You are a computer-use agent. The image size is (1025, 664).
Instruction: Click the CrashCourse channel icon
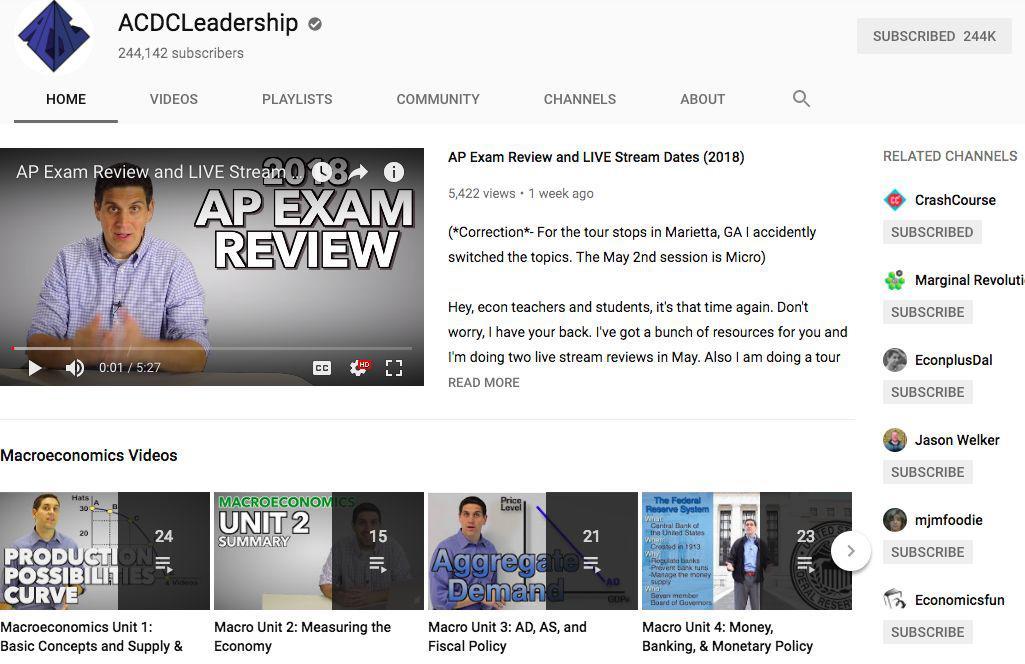(x=895, y=200)
